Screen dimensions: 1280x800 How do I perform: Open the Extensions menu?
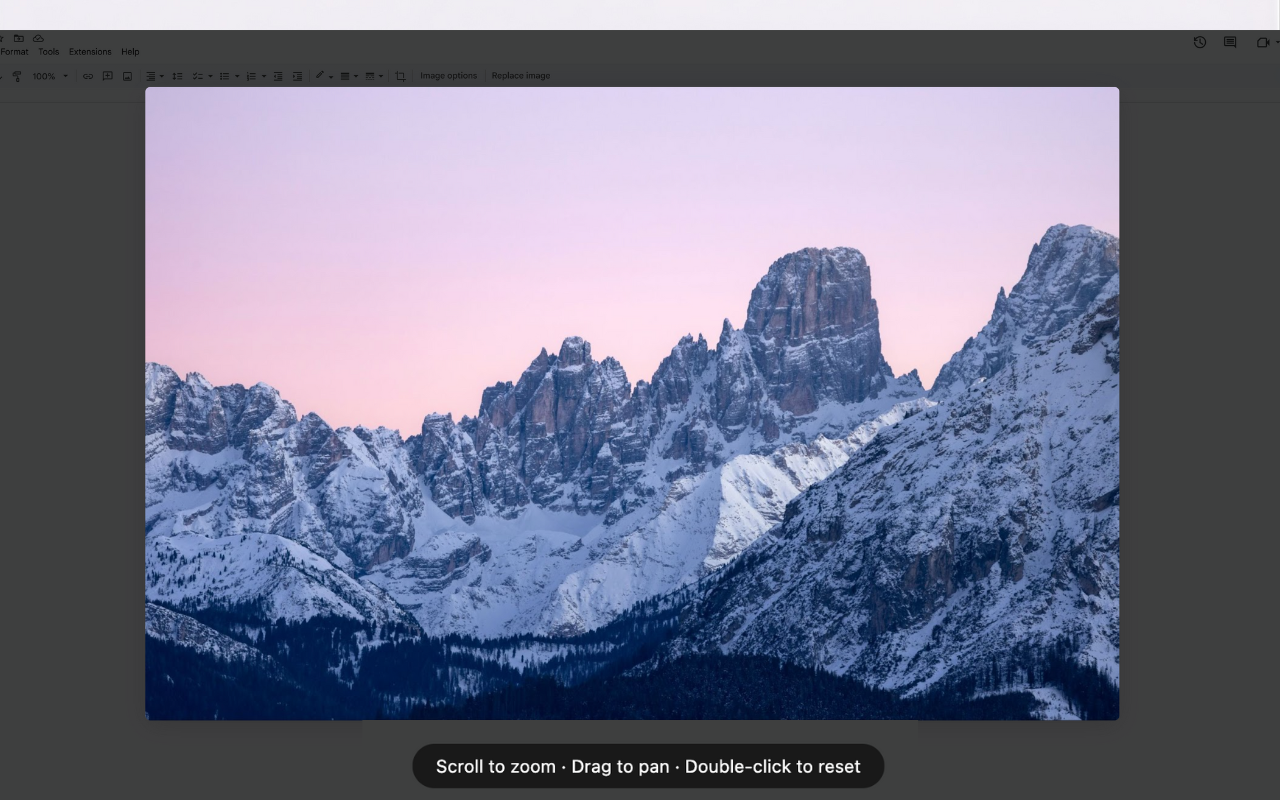coord(90,52)
